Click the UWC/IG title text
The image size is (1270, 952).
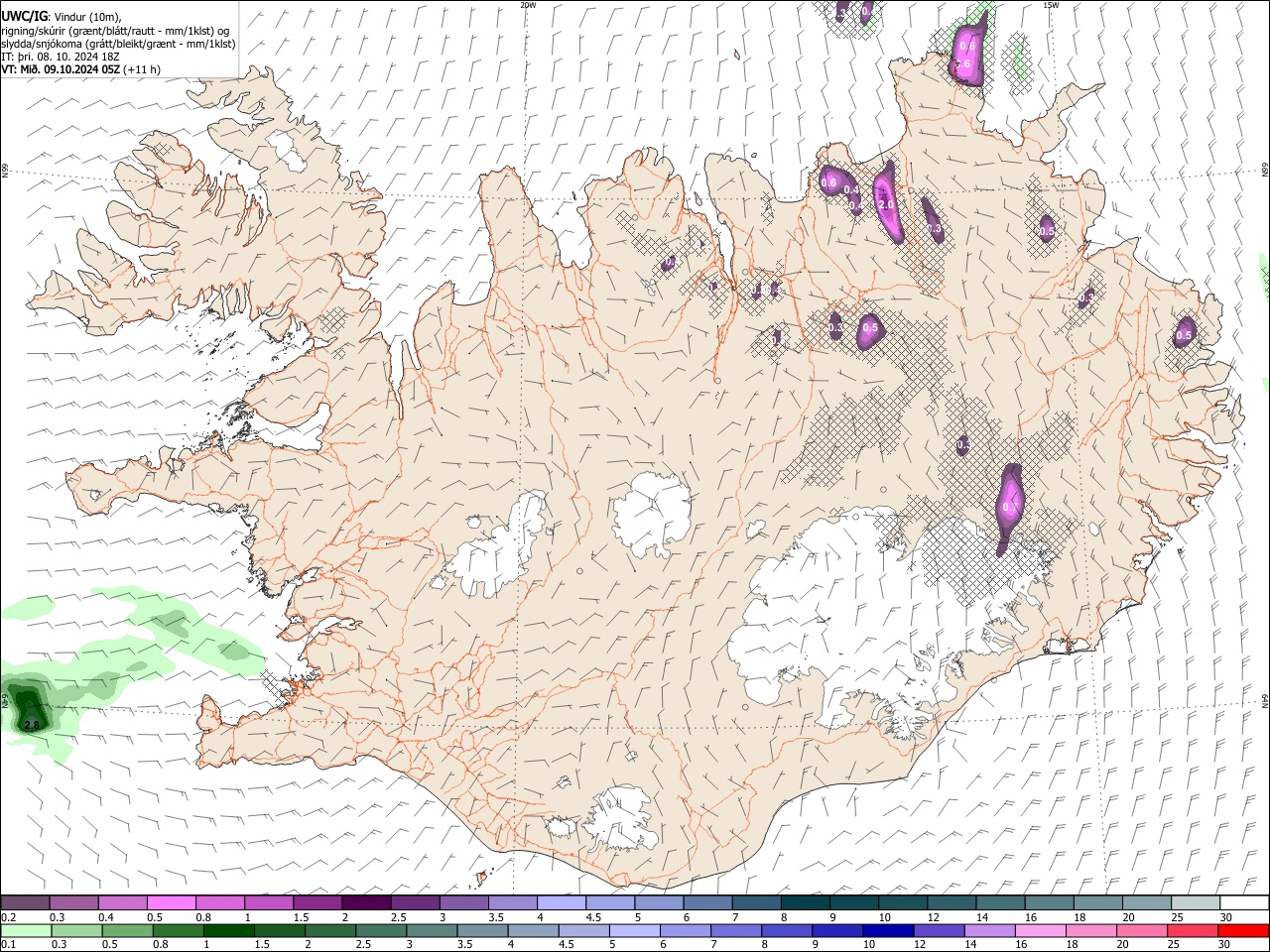[24, 16]
